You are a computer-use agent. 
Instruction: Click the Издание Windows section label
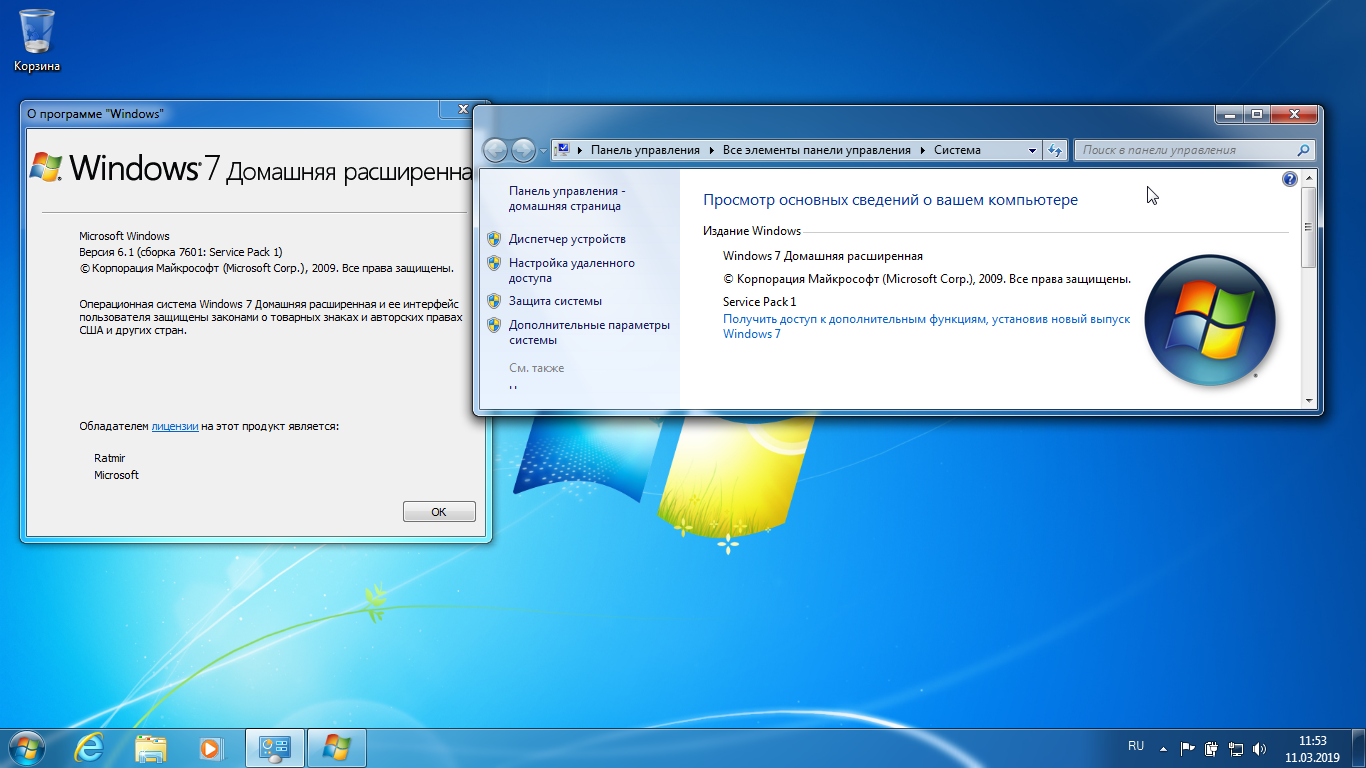coord(752,231)
